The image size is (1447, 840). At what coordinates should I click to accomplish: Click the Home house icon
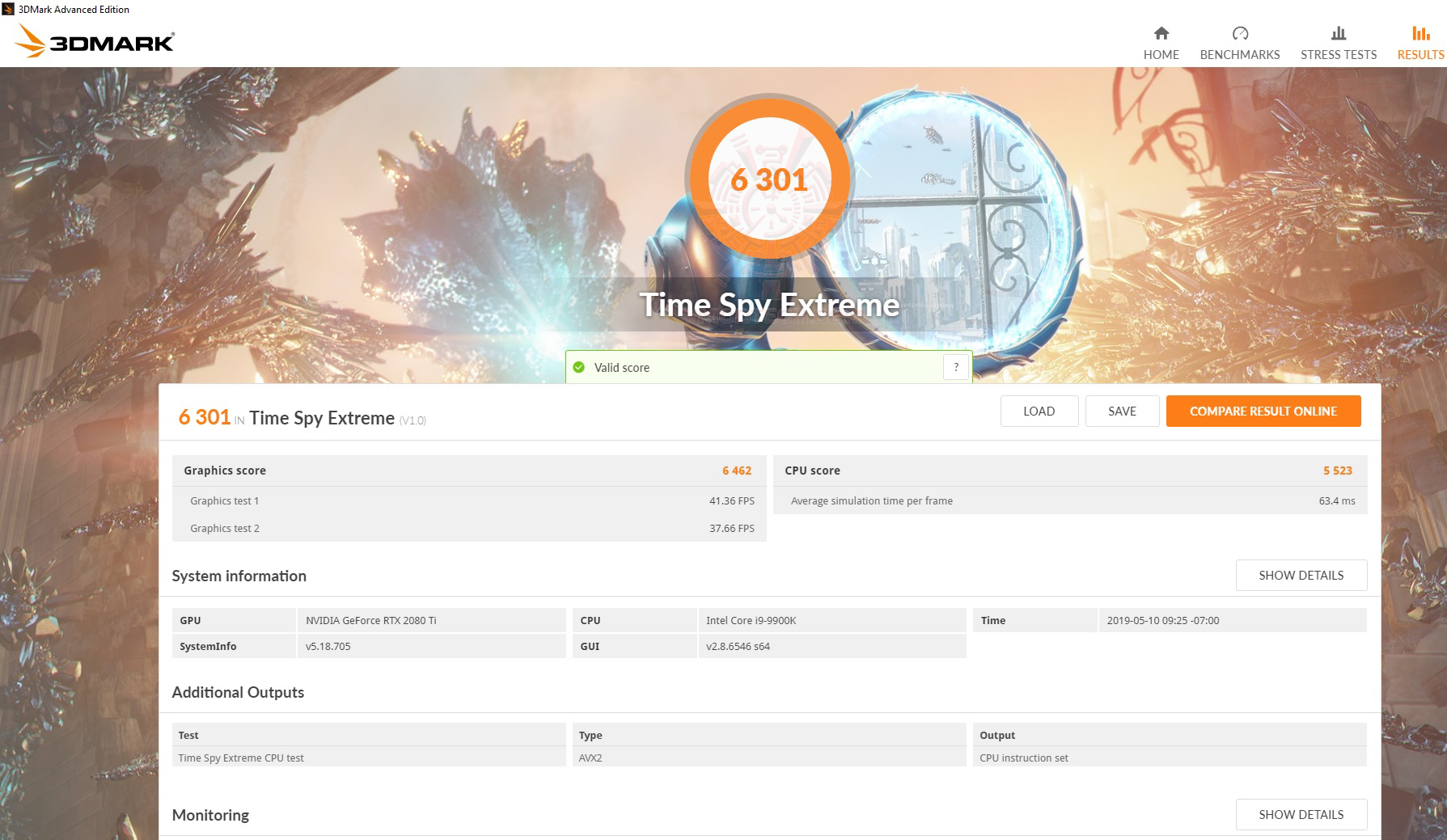click(x=1161, y=33)
